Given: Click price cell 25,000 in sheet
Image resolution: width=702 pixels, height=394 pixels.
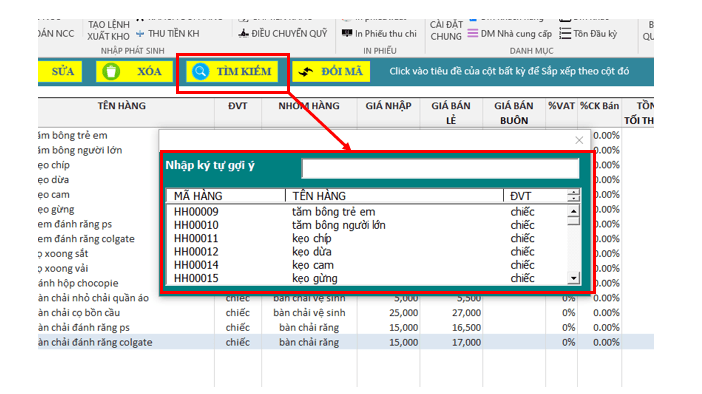Looking at the screenshot, I should 403,313.
